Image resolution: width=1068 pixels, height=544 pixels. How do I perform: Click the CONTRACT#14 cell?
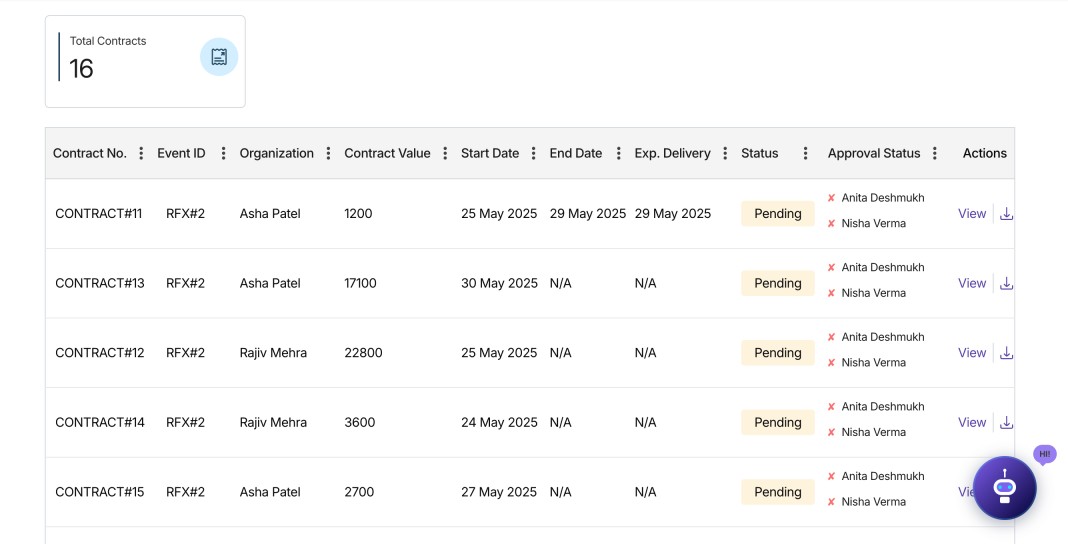click(100, 422)
